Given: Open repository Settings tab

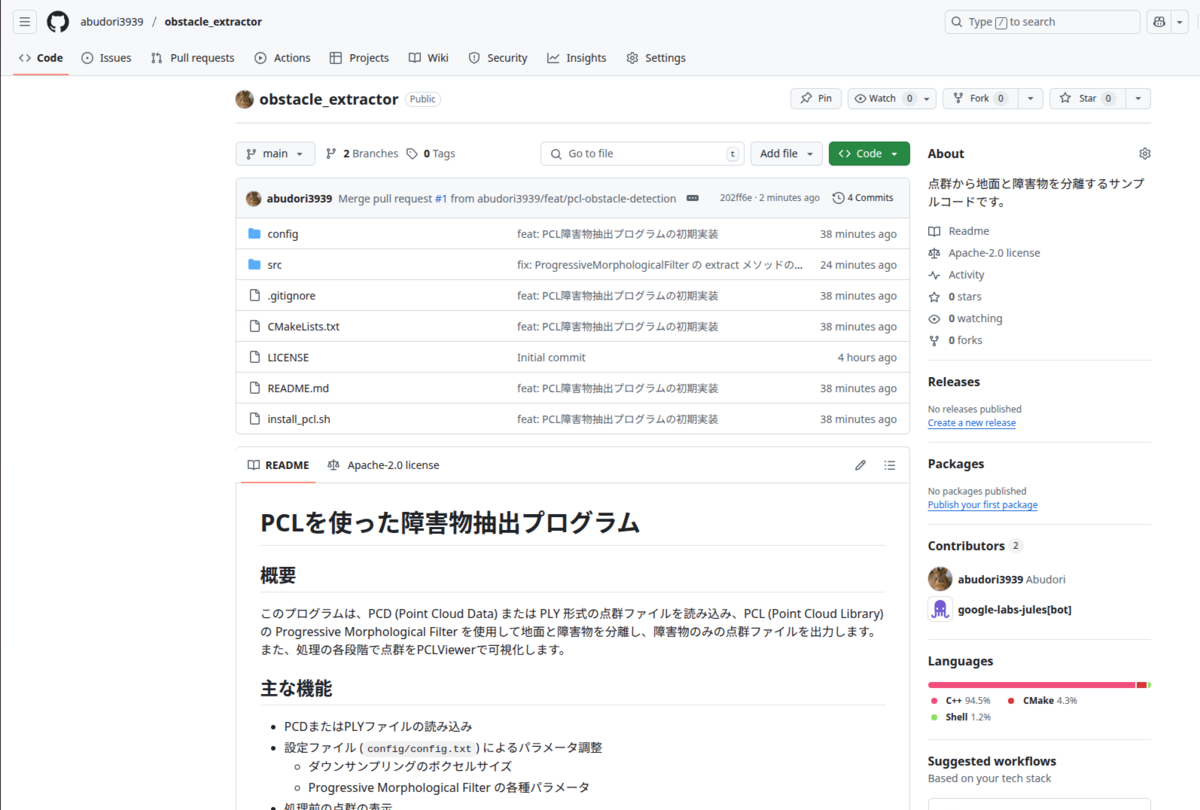Looking at the screenshot, I should (x=656, y=58).
